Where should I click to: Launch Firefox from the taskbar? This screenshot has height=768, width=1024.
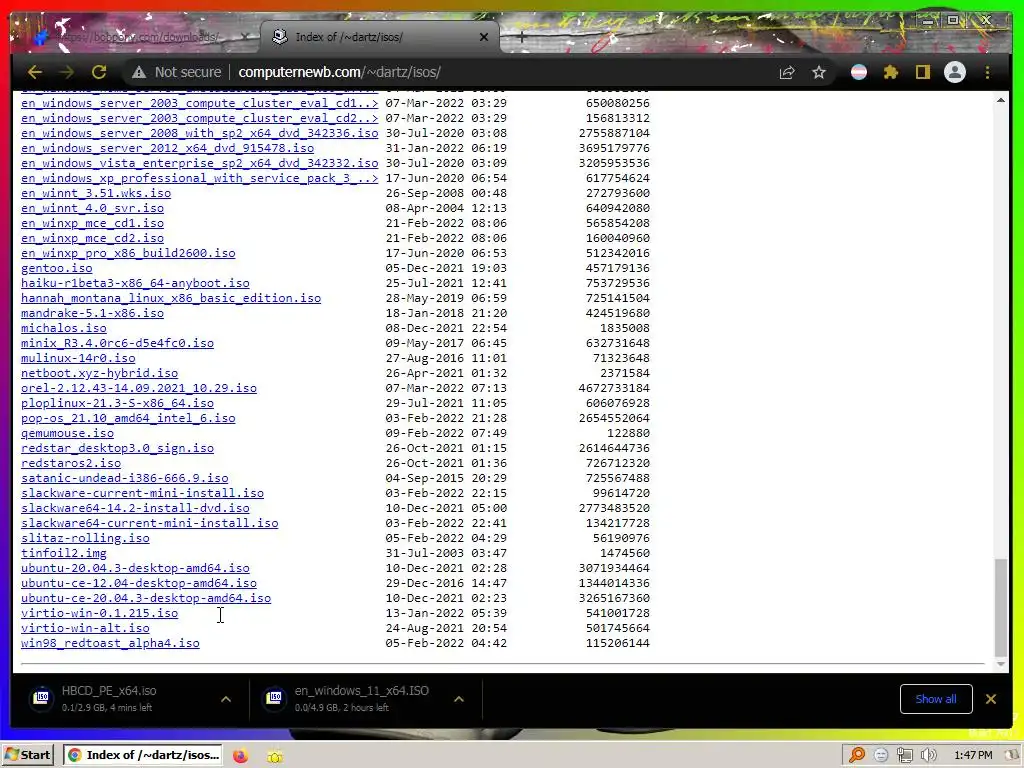(240, 756)
